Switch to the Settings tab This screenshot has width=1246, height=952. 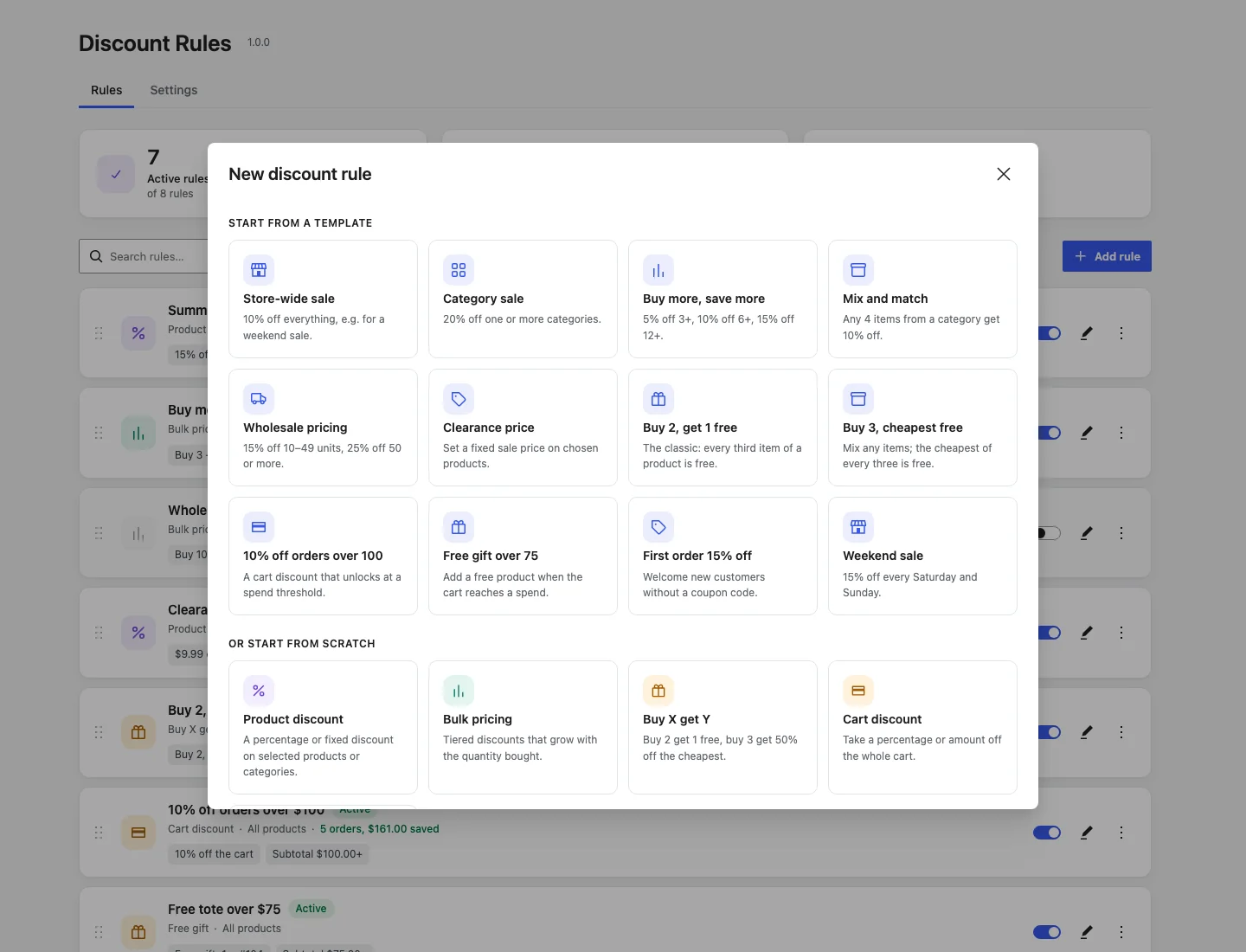click(x=174, y=90)
